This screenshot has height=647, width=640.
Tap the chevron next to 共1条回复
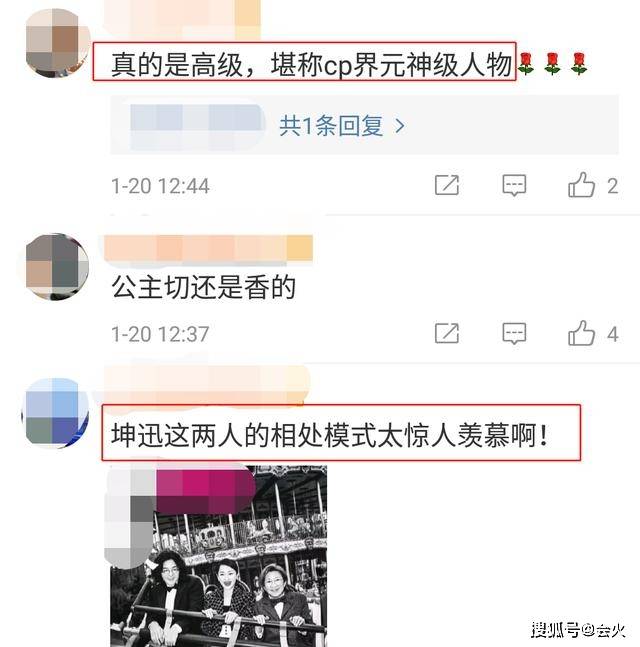399,126
